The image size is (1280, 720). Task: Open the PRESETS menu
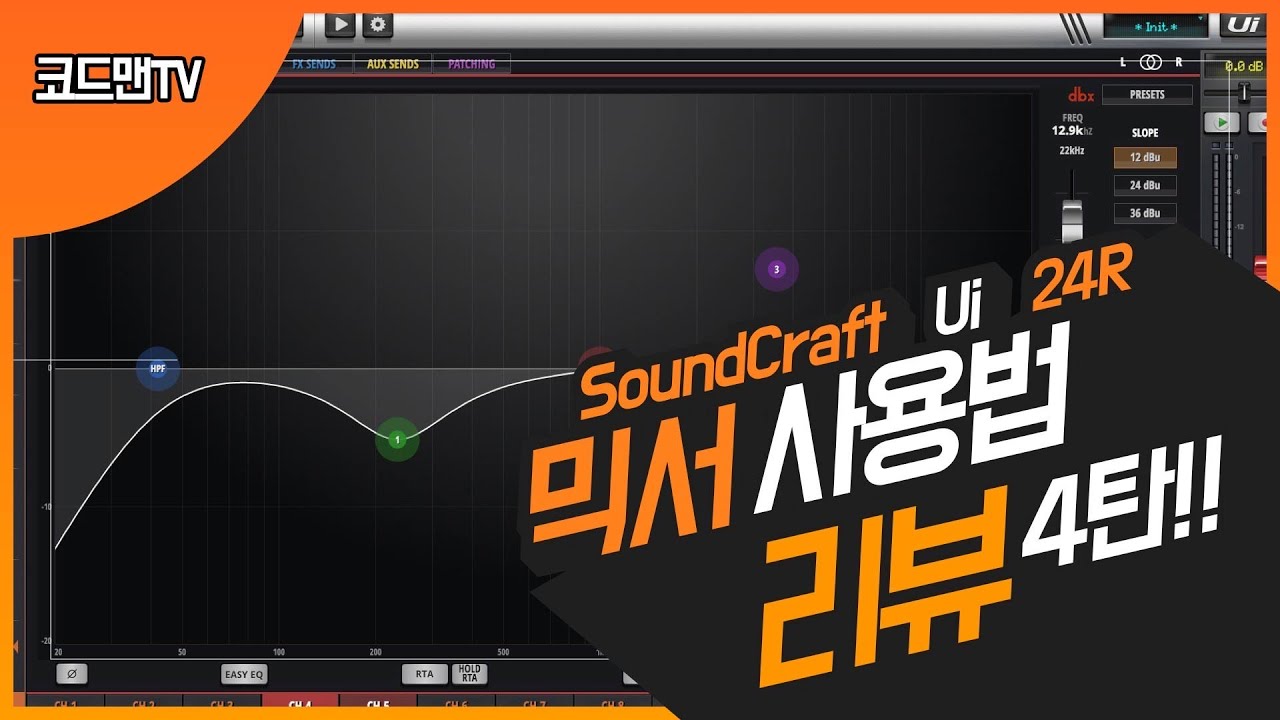[x=1147, y=95]
